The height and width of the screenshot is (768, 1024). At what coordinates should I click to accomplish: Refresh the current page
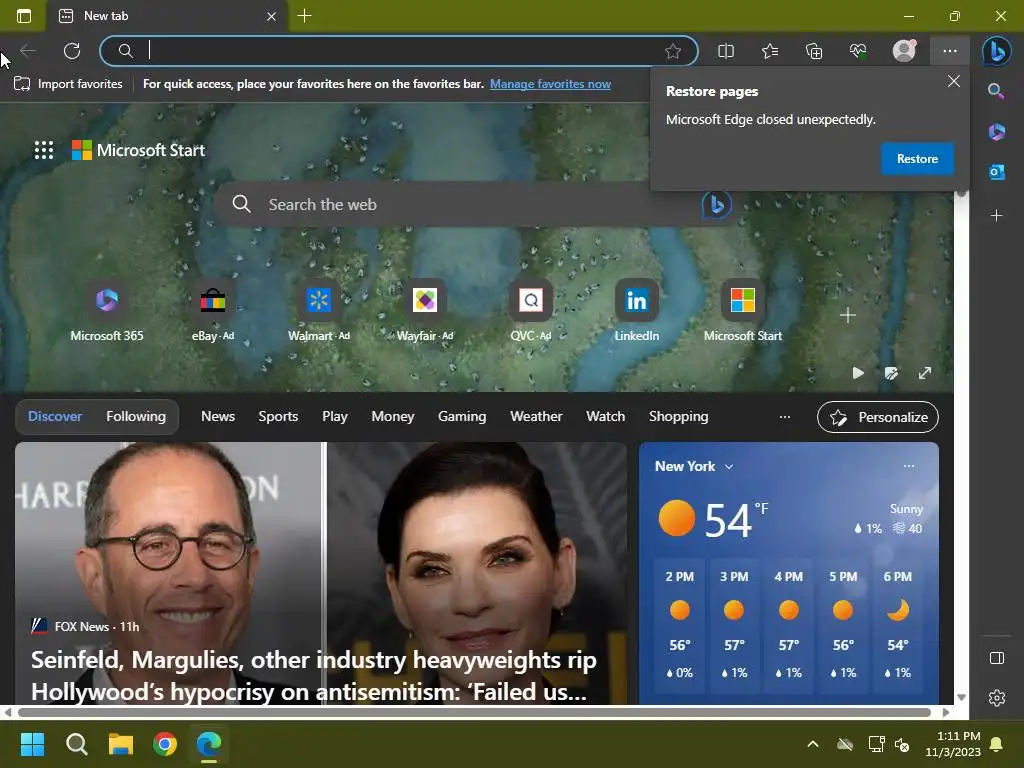[72, 51]
